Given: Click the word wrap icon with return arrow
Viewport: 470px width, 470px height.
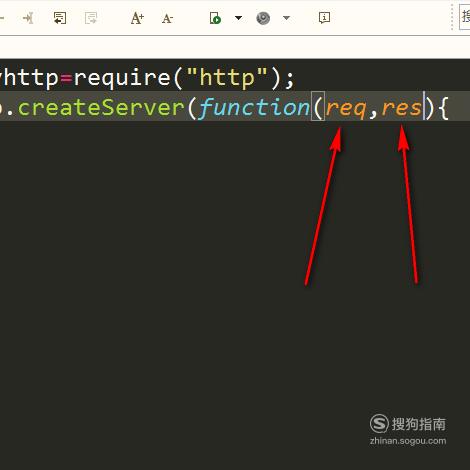Looking at the screenshot, I should pyautogui.click(x=60, y=18).
